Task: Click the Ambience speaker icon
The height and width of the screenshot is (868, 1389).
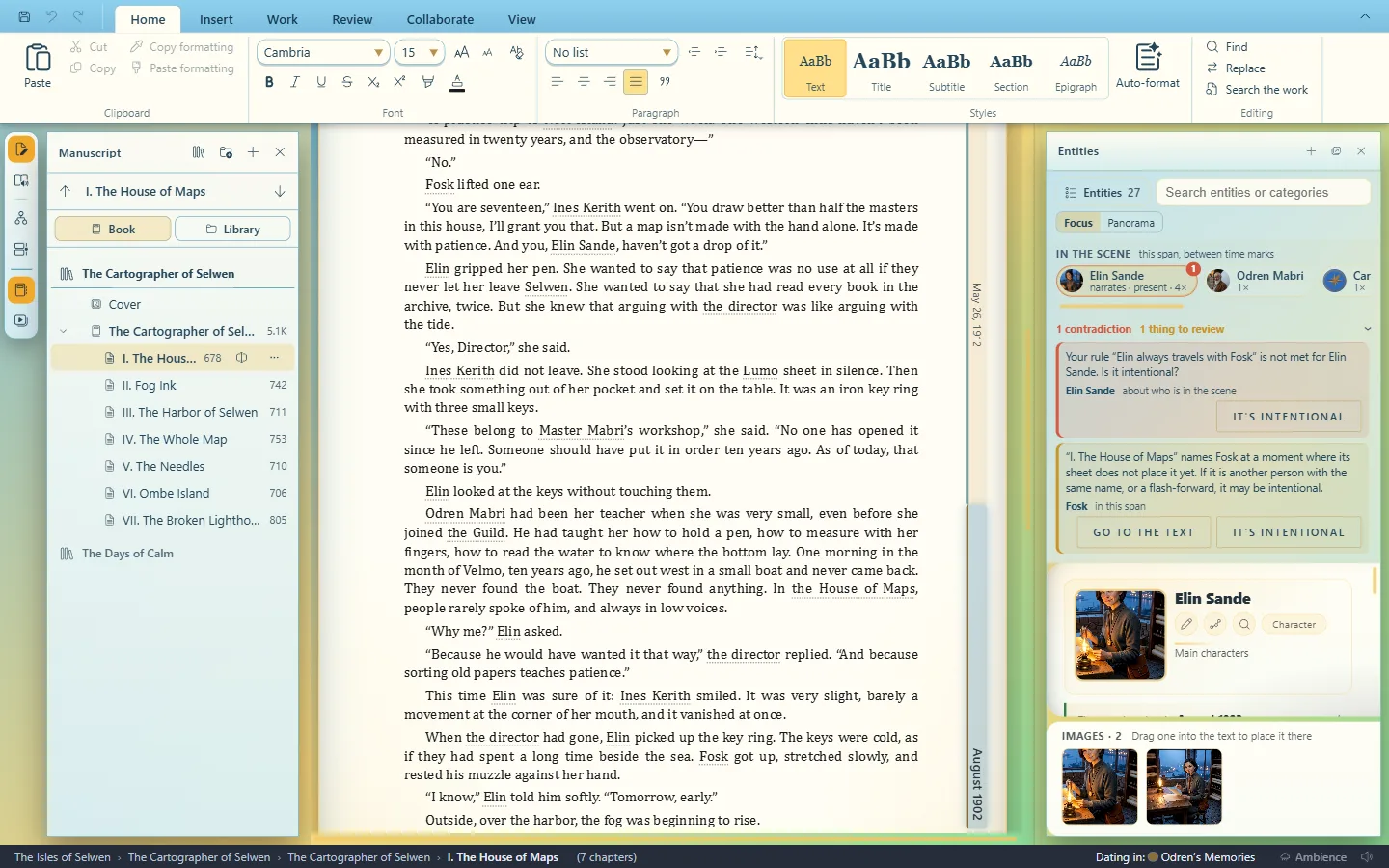Action: point(1367,856)
